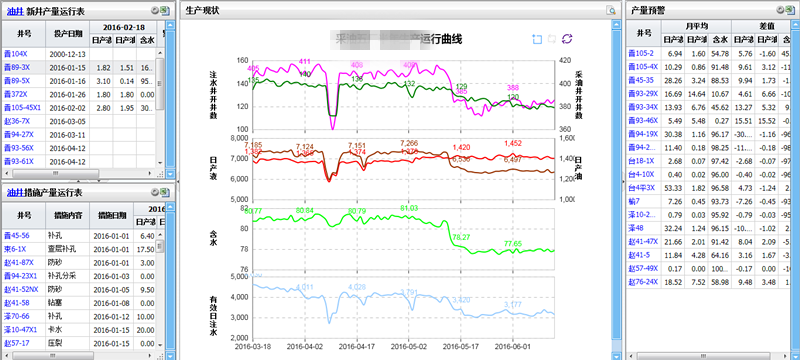Click the greyed zoom-back chart icon
800x360 pixels.
click(x=552, y=39)
